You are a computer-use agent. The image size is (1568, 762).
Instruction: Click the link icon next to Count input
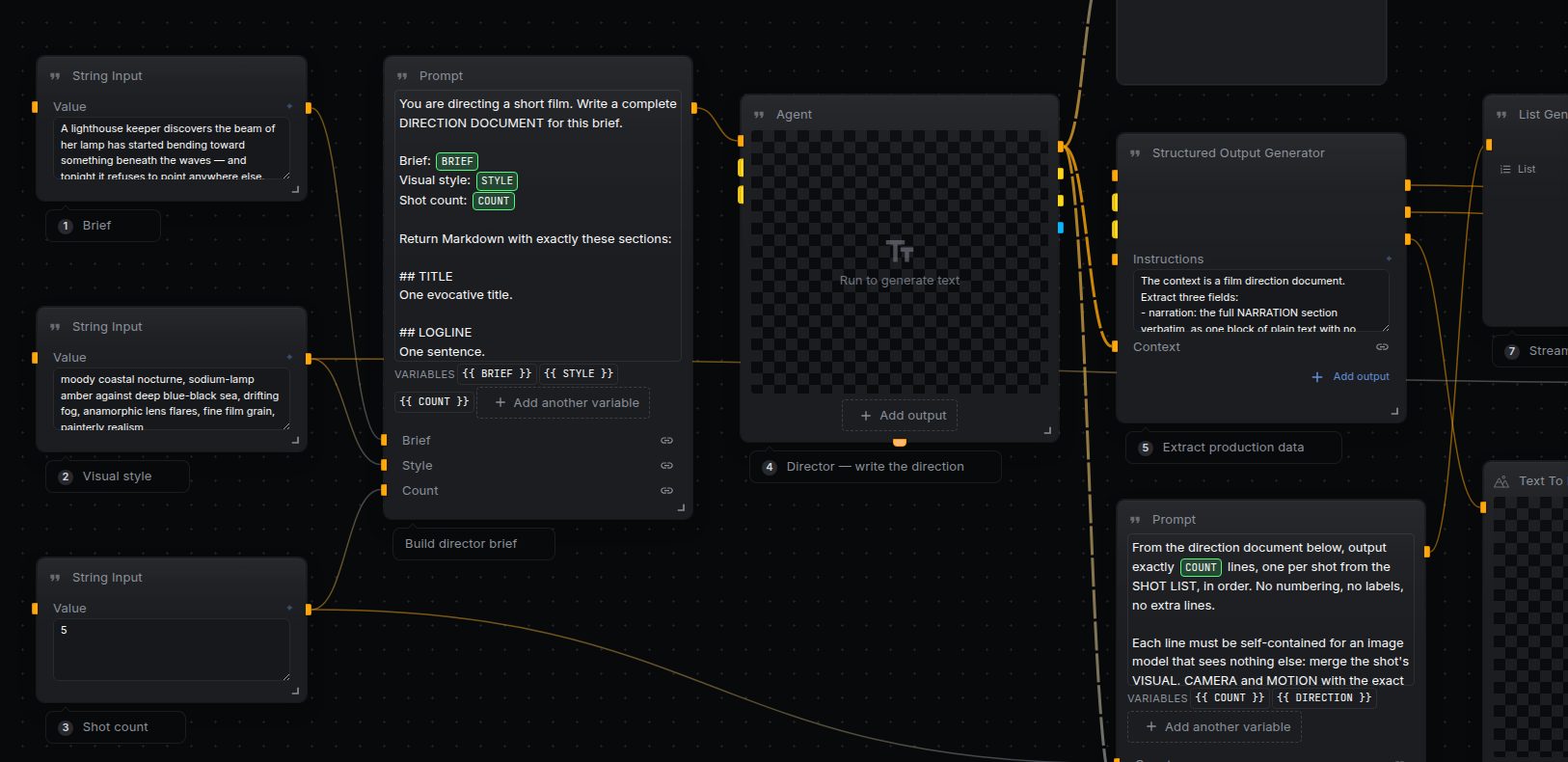point(666,491)
